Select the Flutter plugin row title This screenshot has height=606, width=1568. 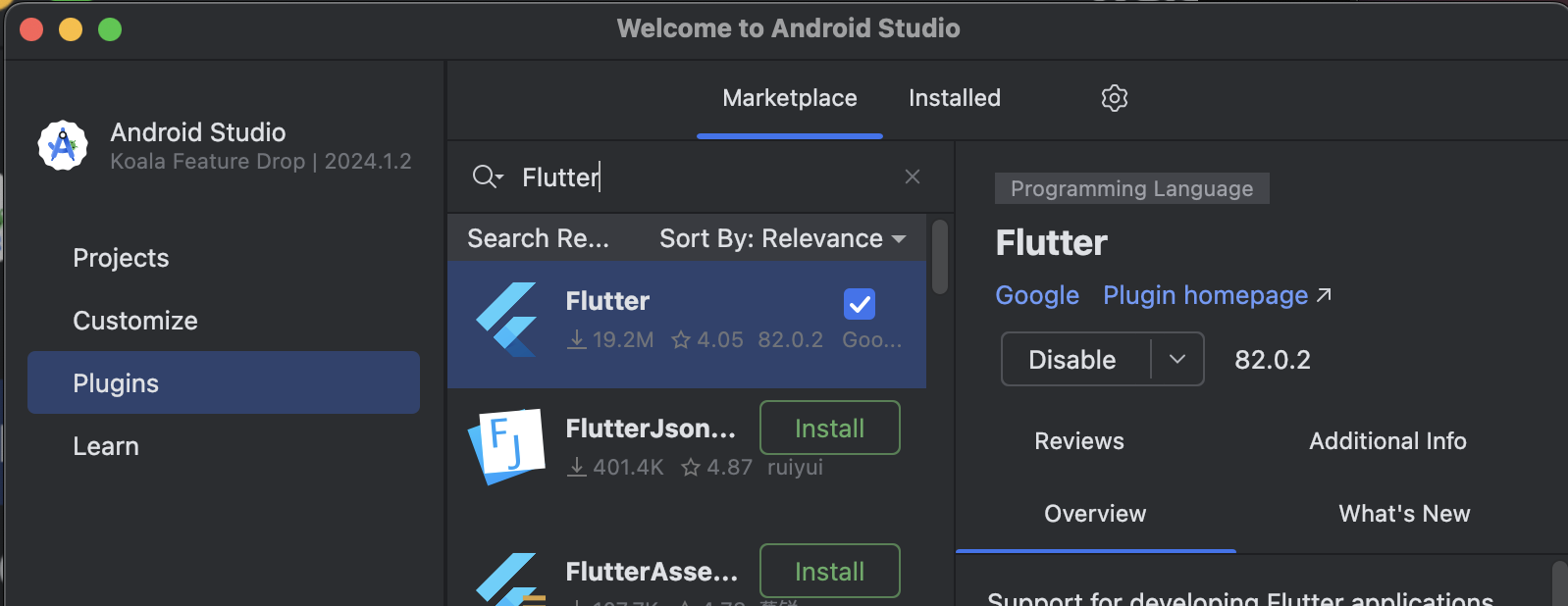(x=607, y=301)
